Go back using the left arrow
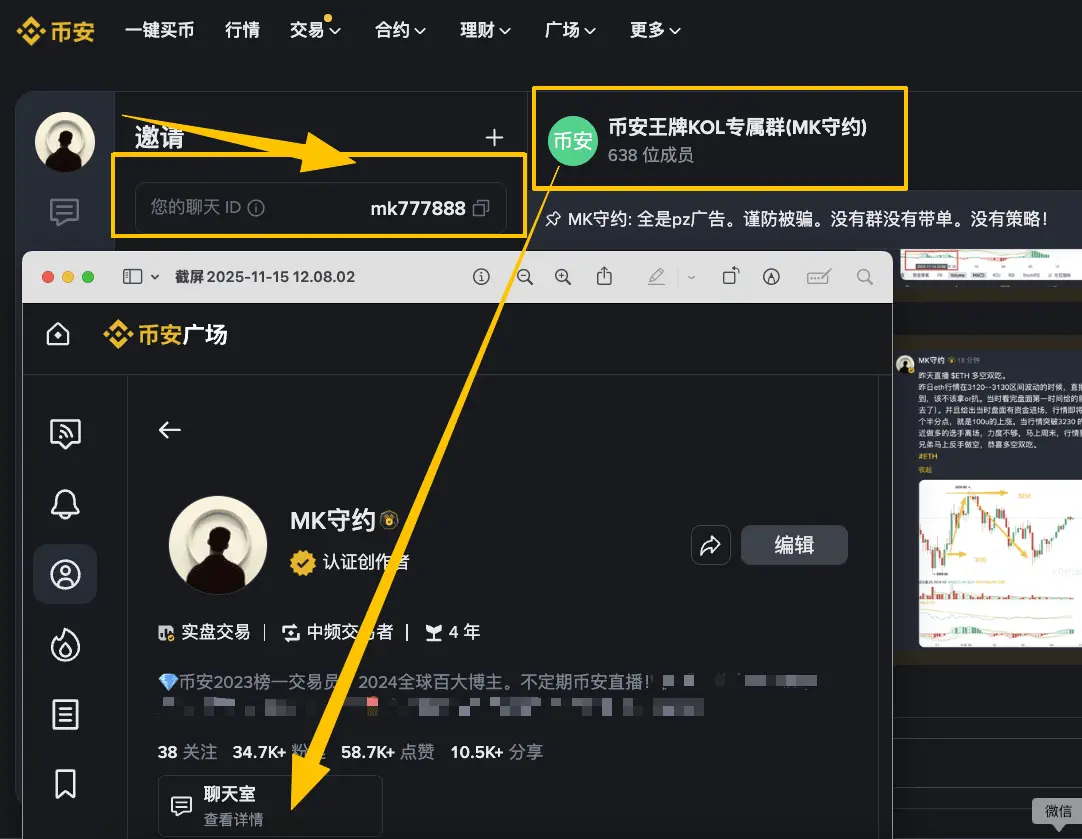 [x=170, y=430]
